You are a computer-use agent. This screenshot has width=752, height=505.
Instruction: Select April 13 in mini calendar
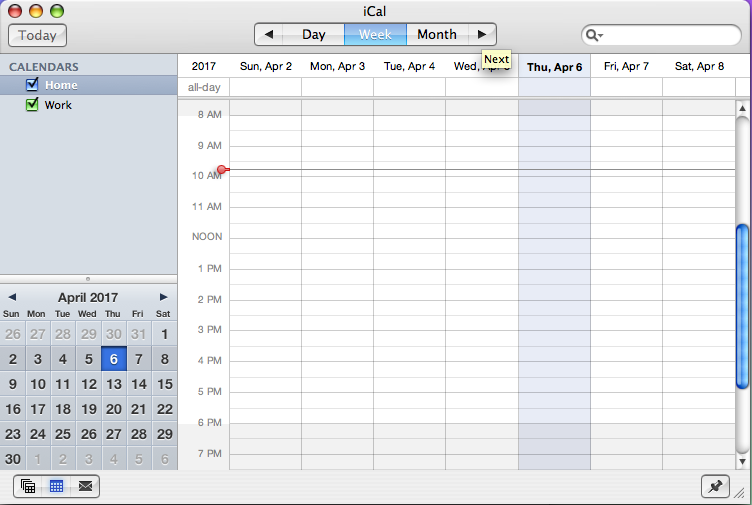click(114, 384)
